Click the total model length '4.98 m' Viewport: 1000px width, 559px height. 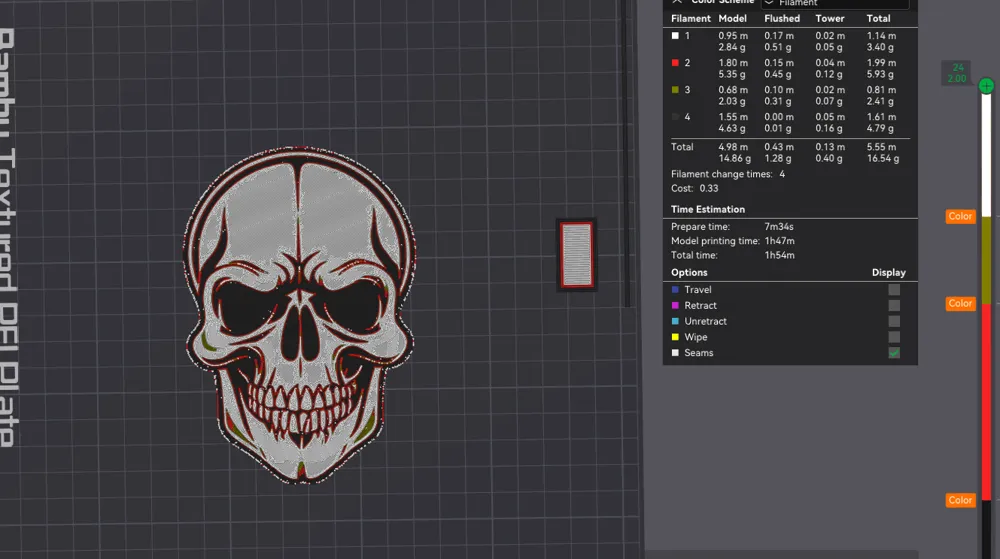point(733,147)
